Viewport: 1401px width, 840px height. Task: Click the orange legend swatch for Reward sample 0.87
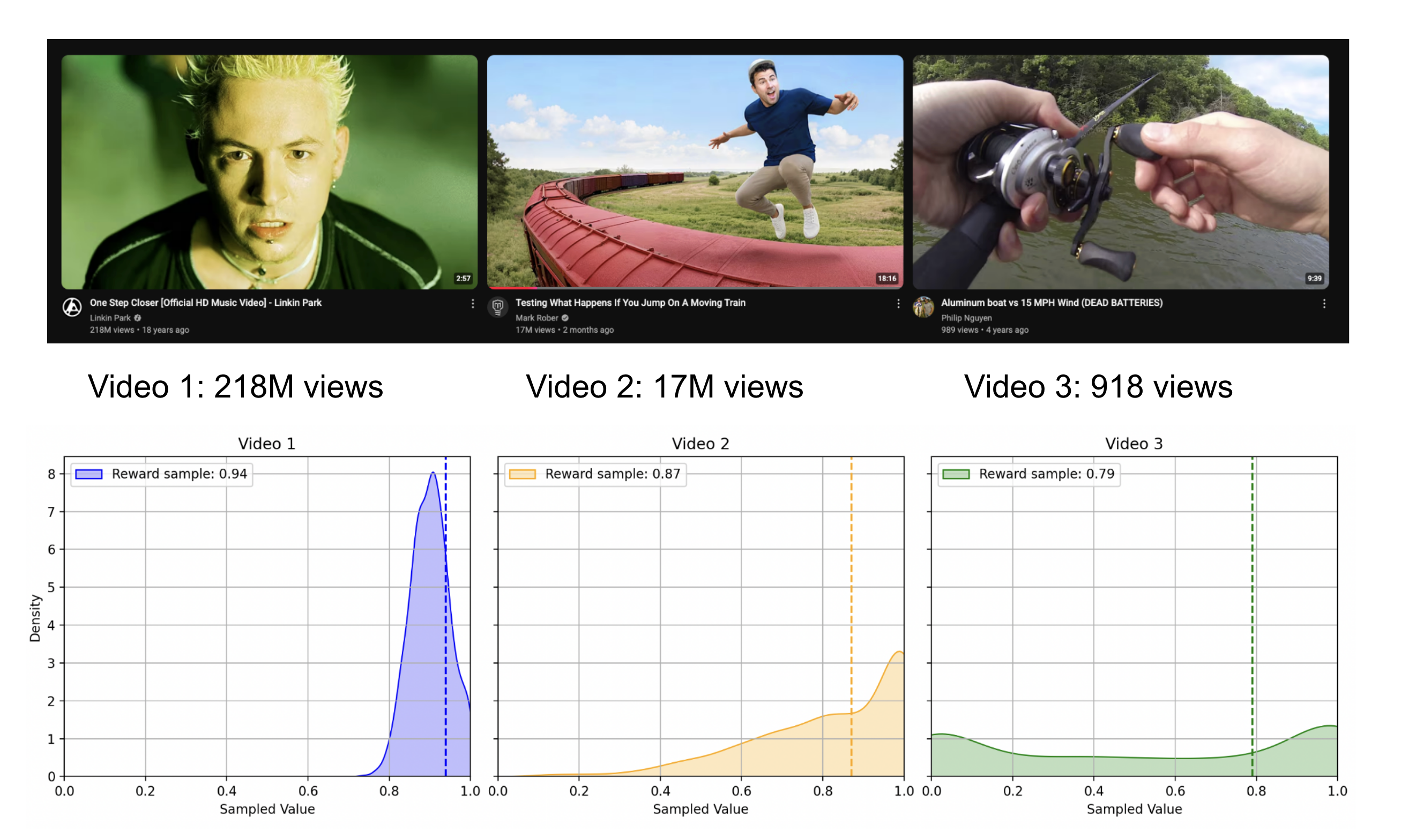pos(522,474)
